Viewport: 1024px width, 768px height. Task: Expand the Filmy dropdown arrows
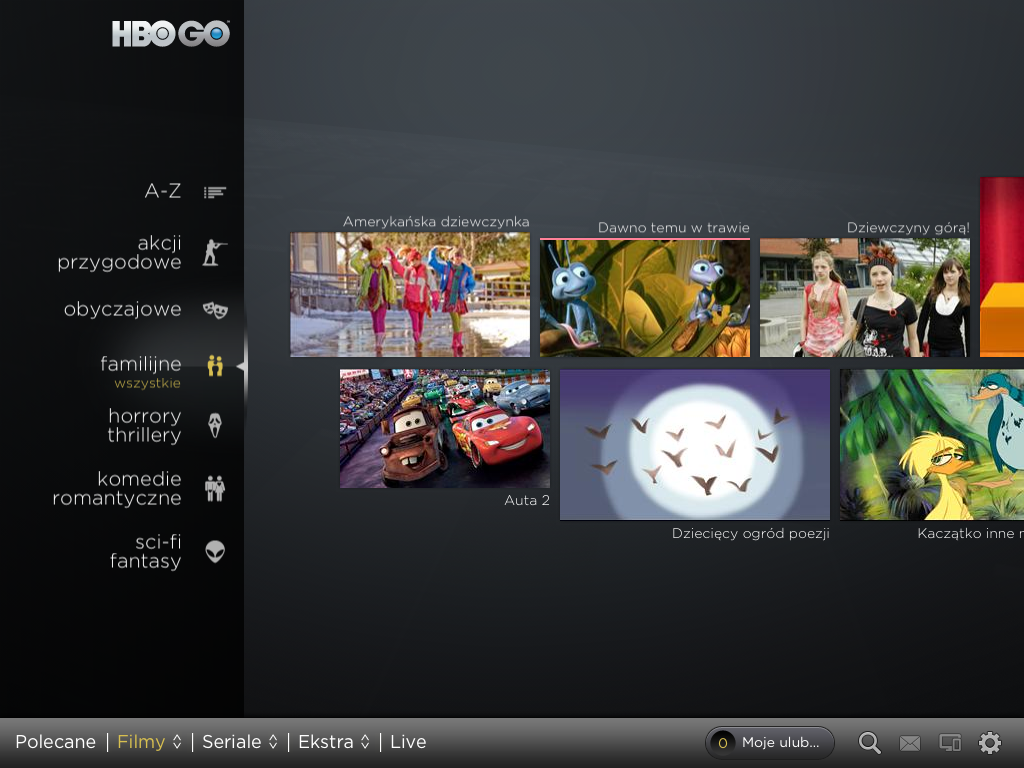tap(177, 742)
